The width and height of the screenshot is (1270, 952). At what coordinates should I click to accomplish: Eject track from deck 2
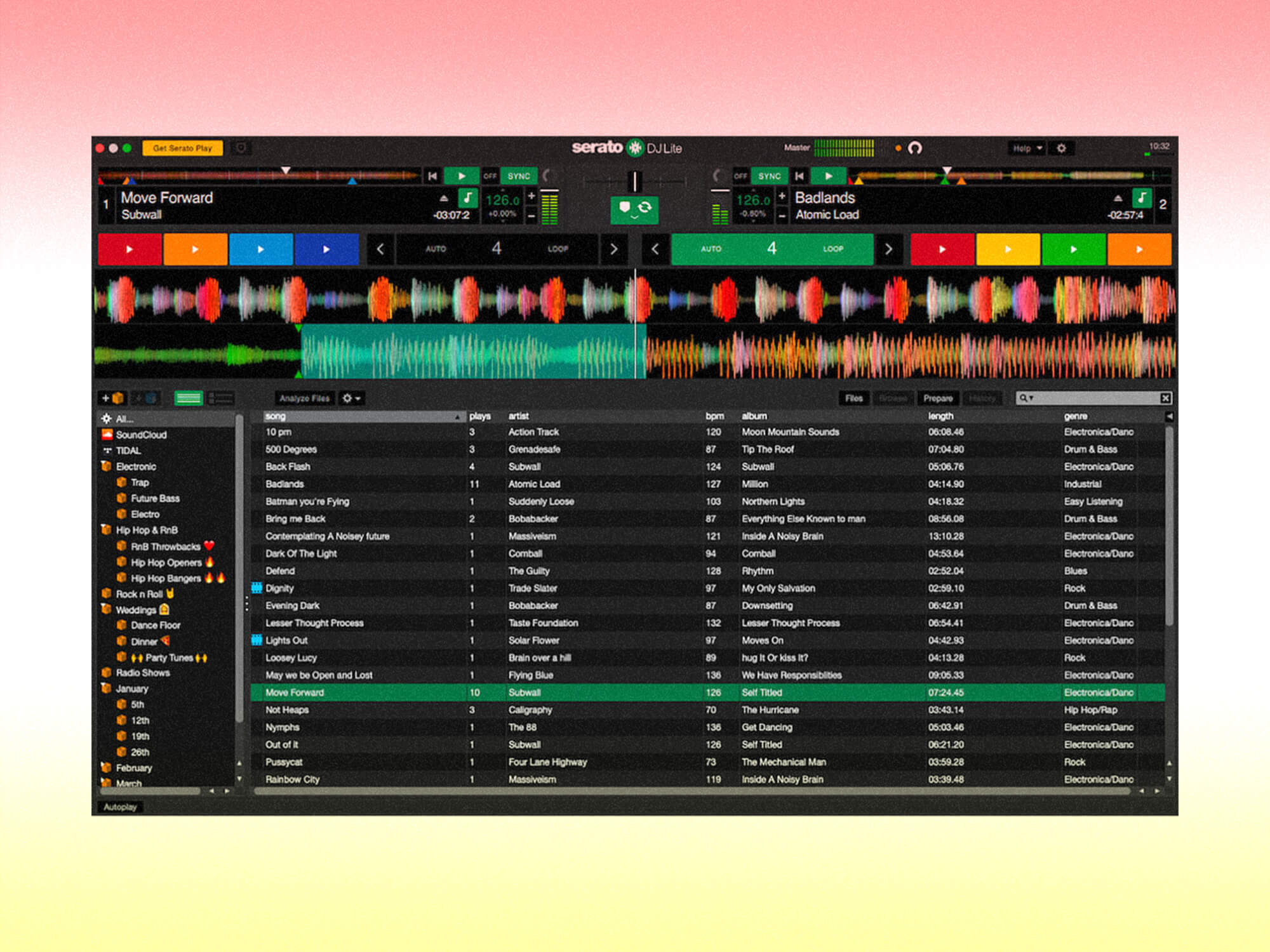[1118, 199]
